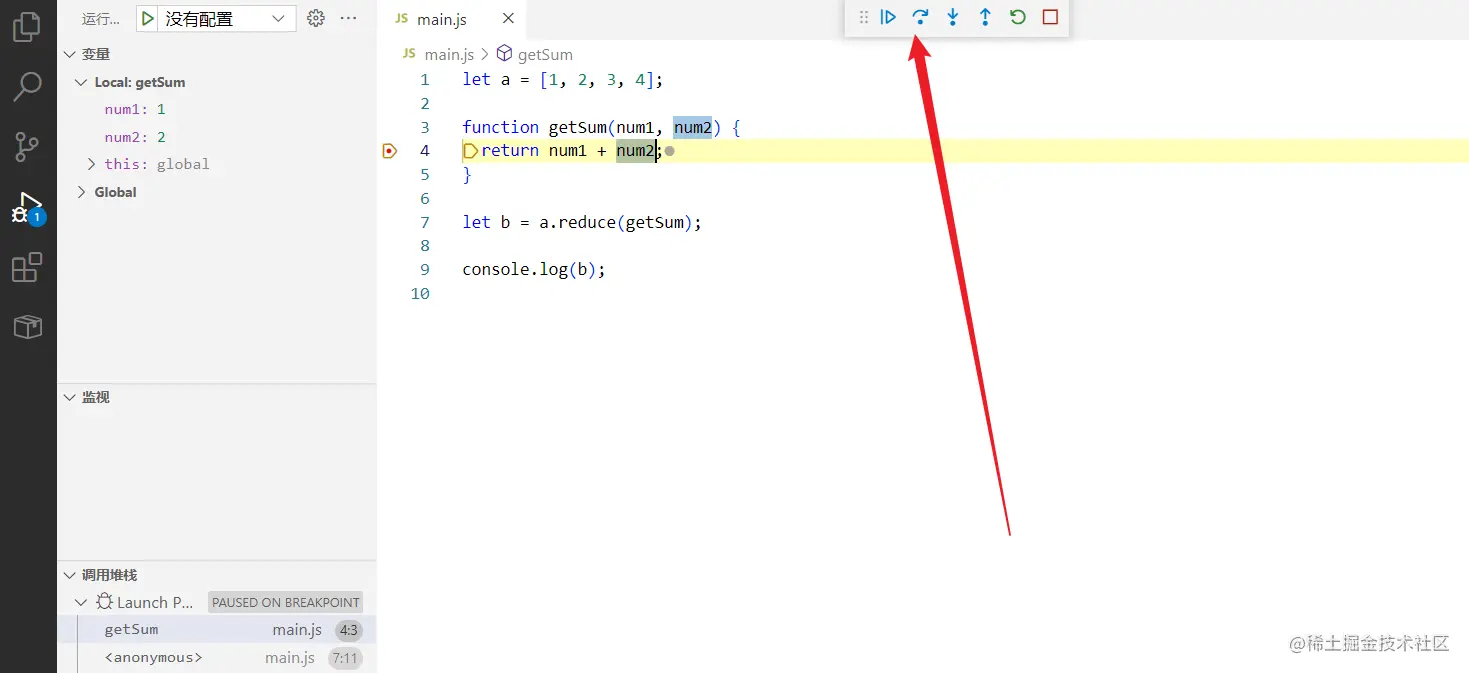Click the Step Out debug button
This screenshot has width=1469, height=673.
tap(985, 17)
